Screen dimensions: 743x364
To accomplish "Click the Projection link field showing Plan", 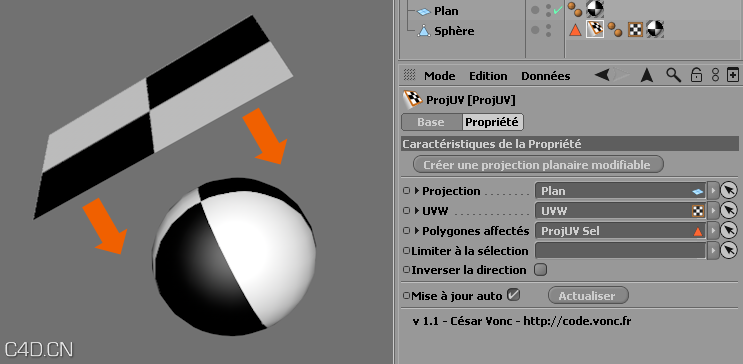I will tap(621, 191).
